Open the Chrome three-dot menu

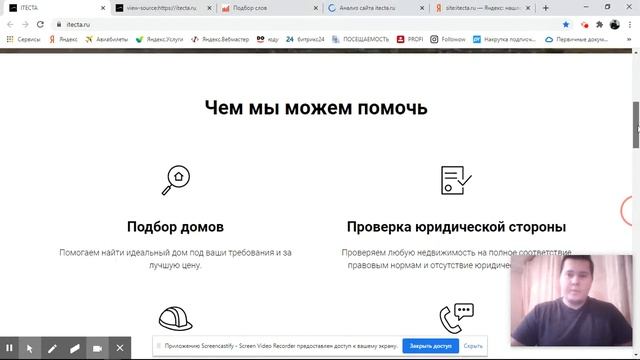630,24
